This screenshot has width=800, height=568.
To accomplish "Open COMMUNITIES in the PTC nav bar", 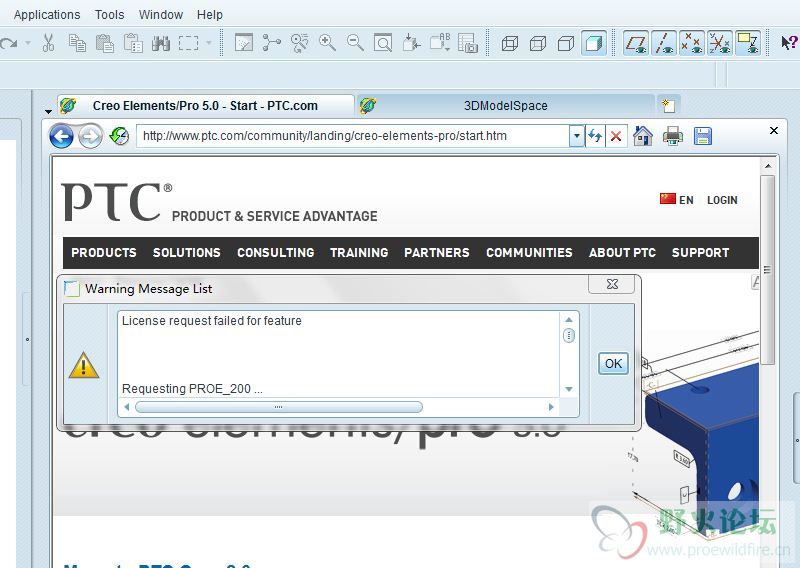I will tap(529, 253).
